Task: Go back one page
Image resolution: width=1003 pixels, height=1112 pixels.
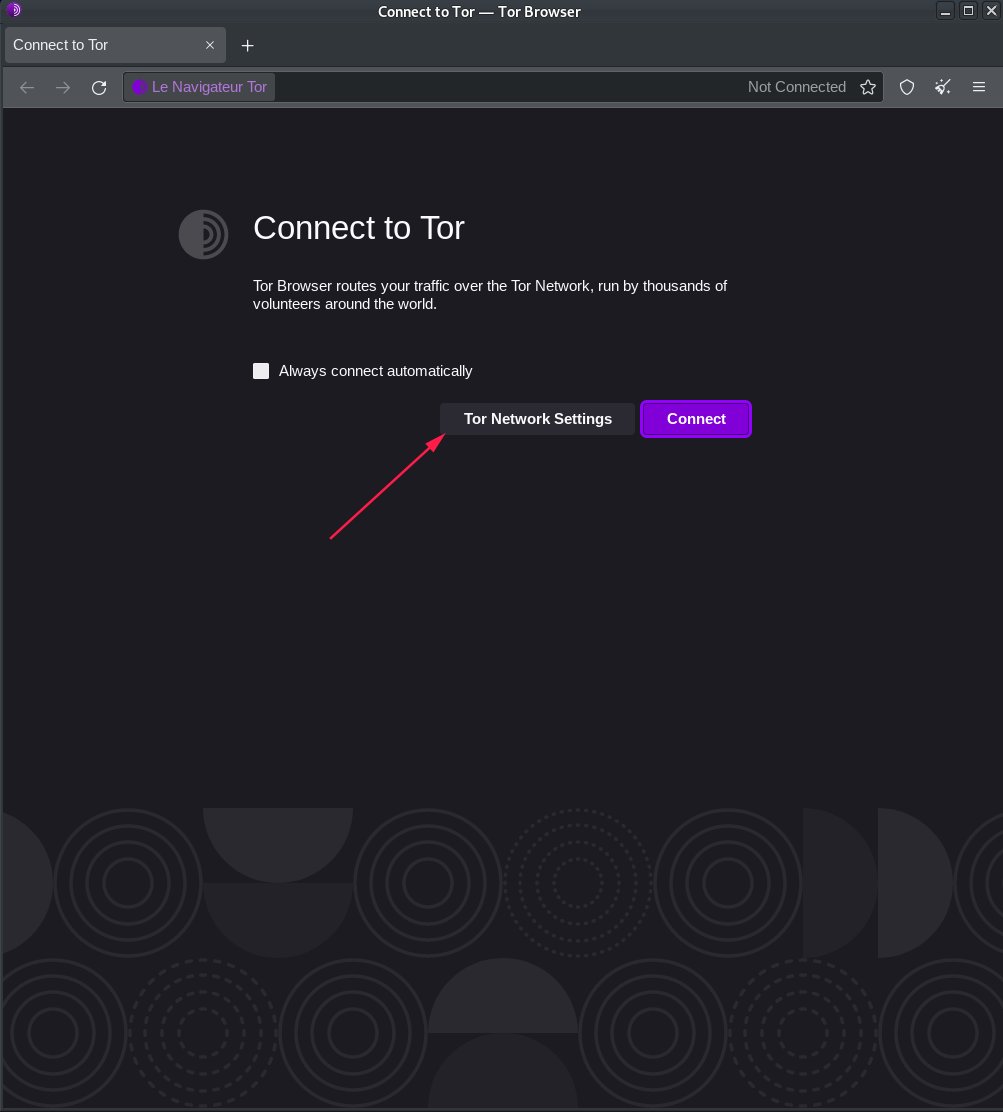Action: (x=27, y=87)
